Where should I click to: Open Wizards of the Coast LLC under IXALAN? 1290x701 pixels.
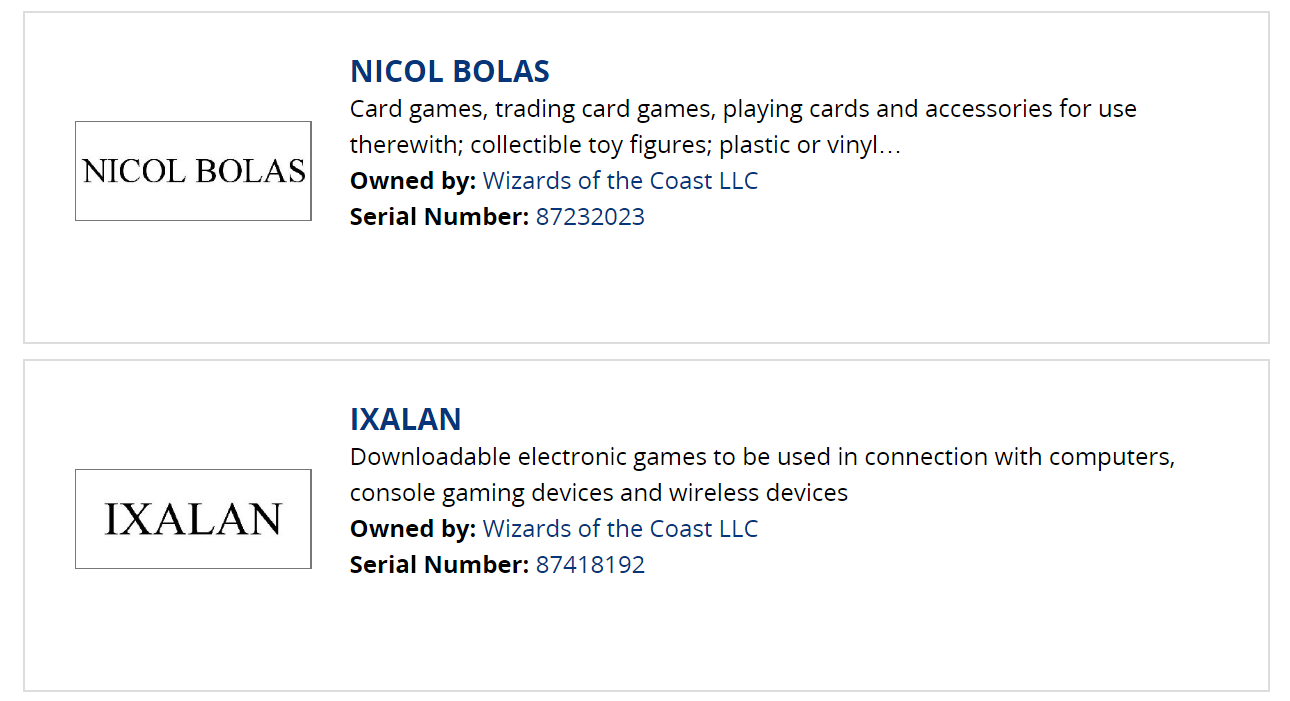pos(620,529)
